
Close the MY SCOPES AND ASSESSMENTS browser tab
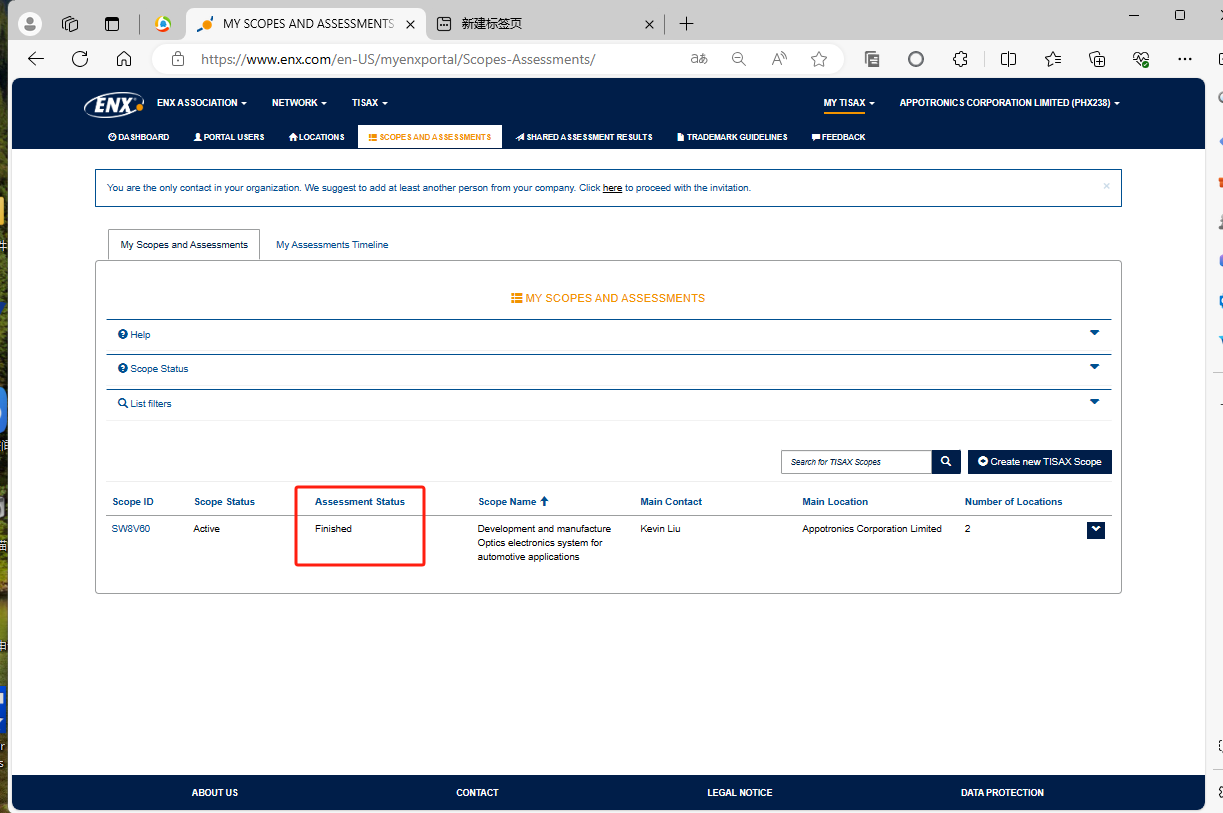tap(410, 24)
